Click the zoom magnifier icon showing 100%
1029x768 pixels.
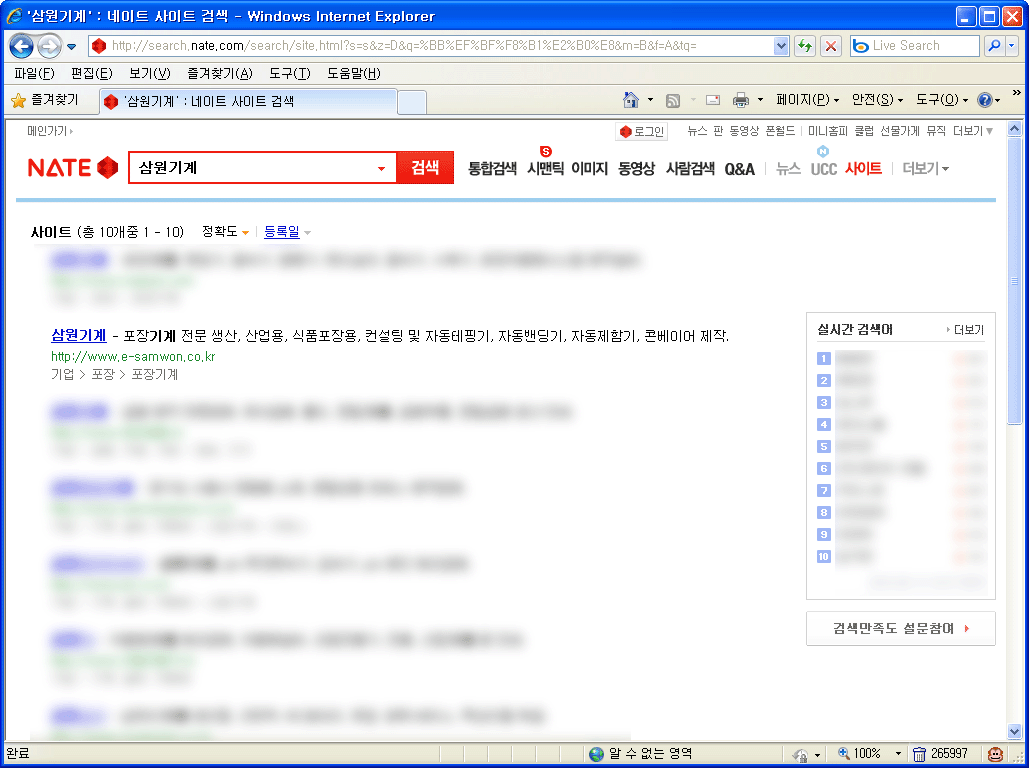click(844, 754)
